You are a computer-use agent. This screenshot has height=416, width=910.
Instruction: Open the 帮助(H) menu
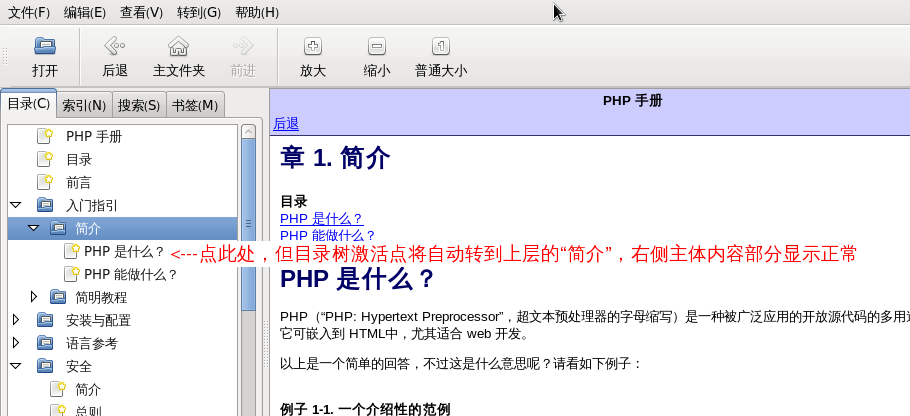point(257,12)
